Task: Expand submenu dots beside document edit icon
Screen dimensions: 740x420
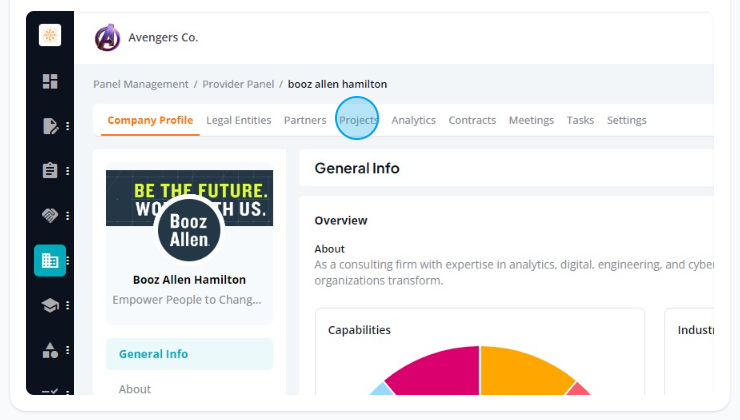Action: [67, 126]
